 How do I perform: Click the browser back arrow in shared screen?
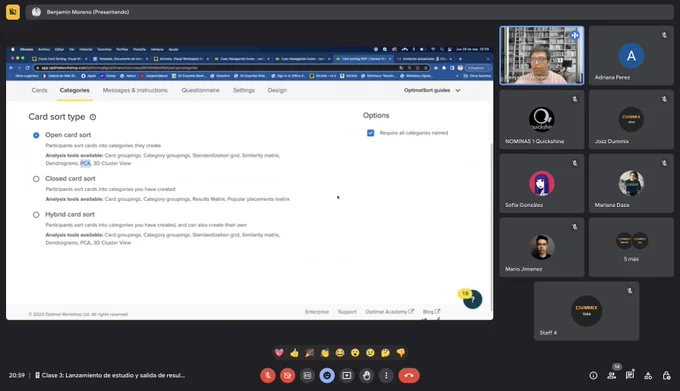click(11, 68)
